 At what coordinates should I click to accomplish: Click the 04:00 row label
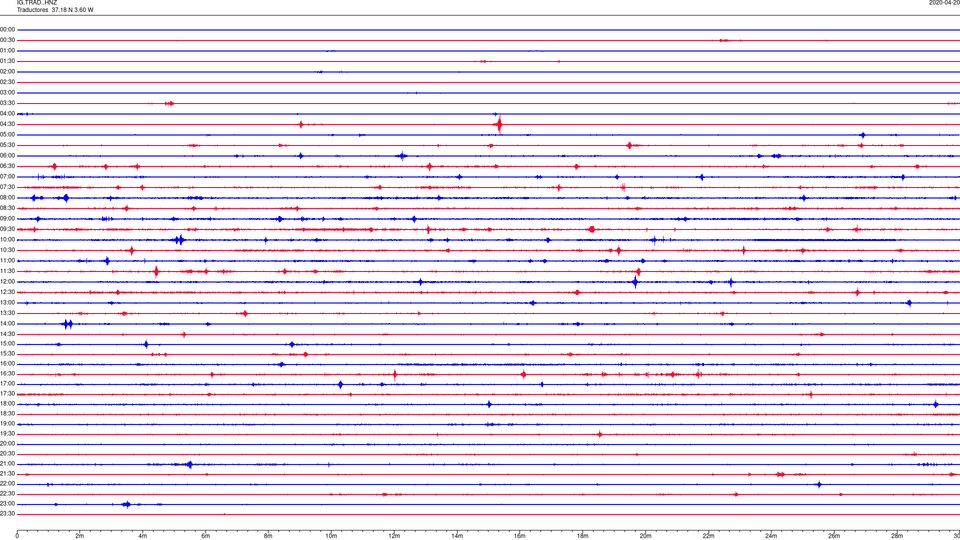(x=8, y=113)
